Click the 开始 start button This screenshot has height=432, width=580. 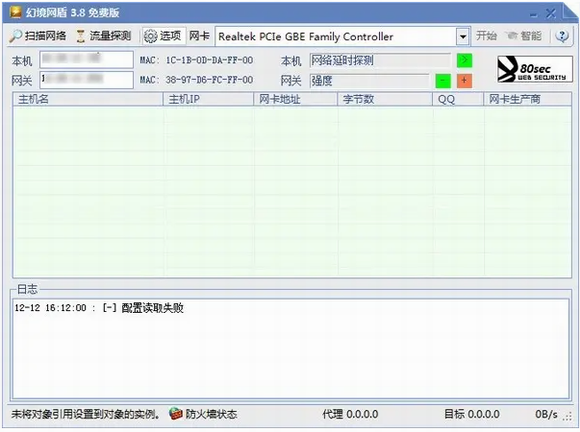tap(486, 36)
